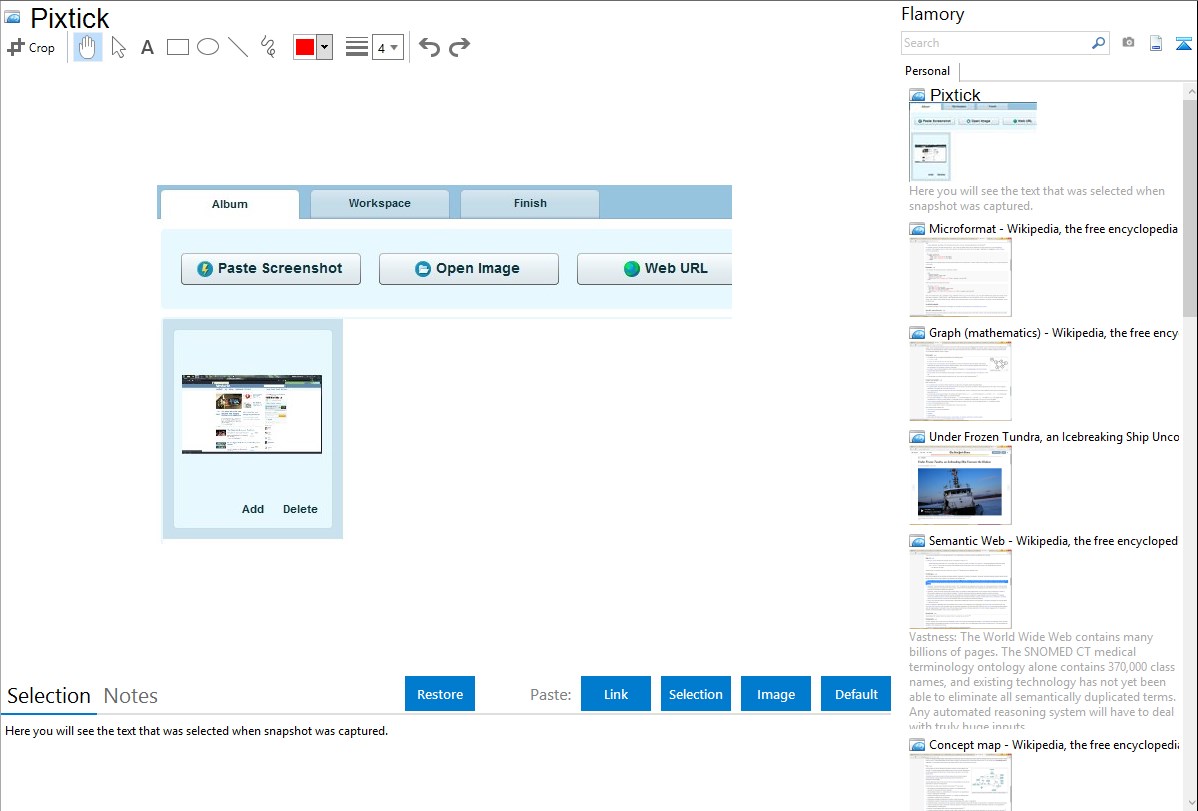This screenshot has height=811, width=1198.
Task: Click the Vastness description text
Action: click(1043, 681)
